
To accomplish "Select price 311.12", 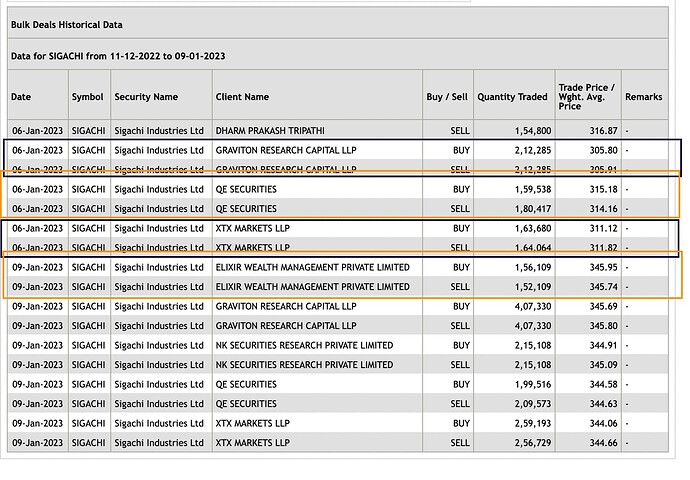I will click(603, 228).
